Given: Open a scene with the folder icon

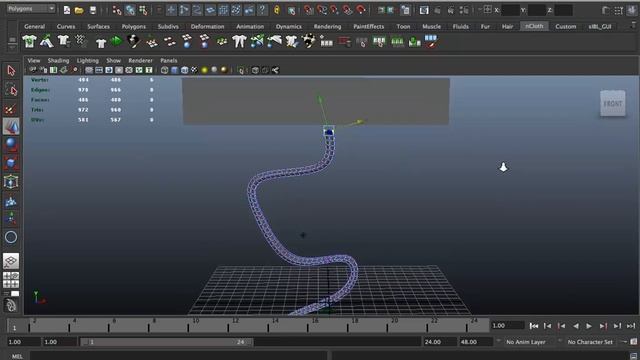Looking at the screenshot, I should point(79,10).
